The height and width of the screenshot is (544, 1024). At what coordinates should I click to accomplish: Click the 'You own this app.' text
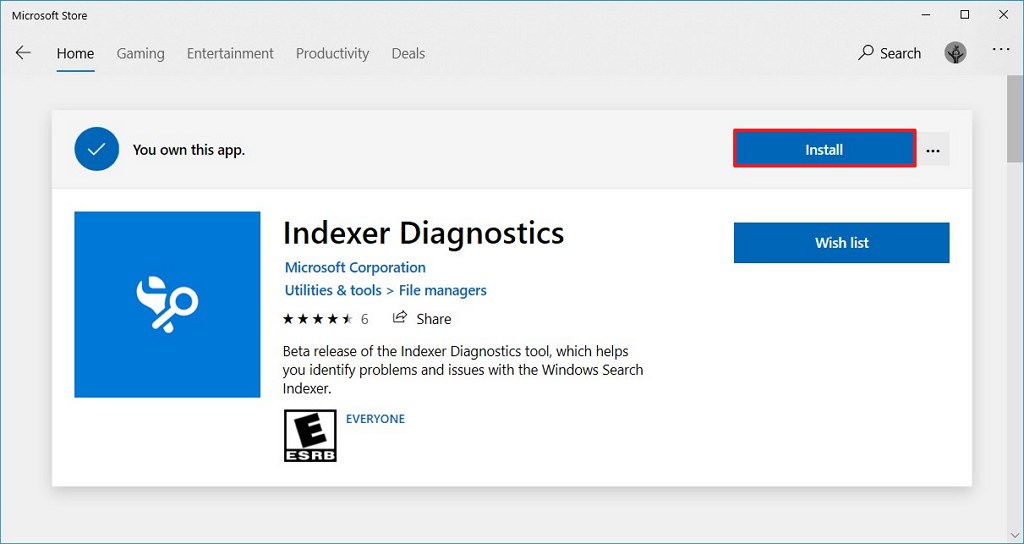(189, 150)
